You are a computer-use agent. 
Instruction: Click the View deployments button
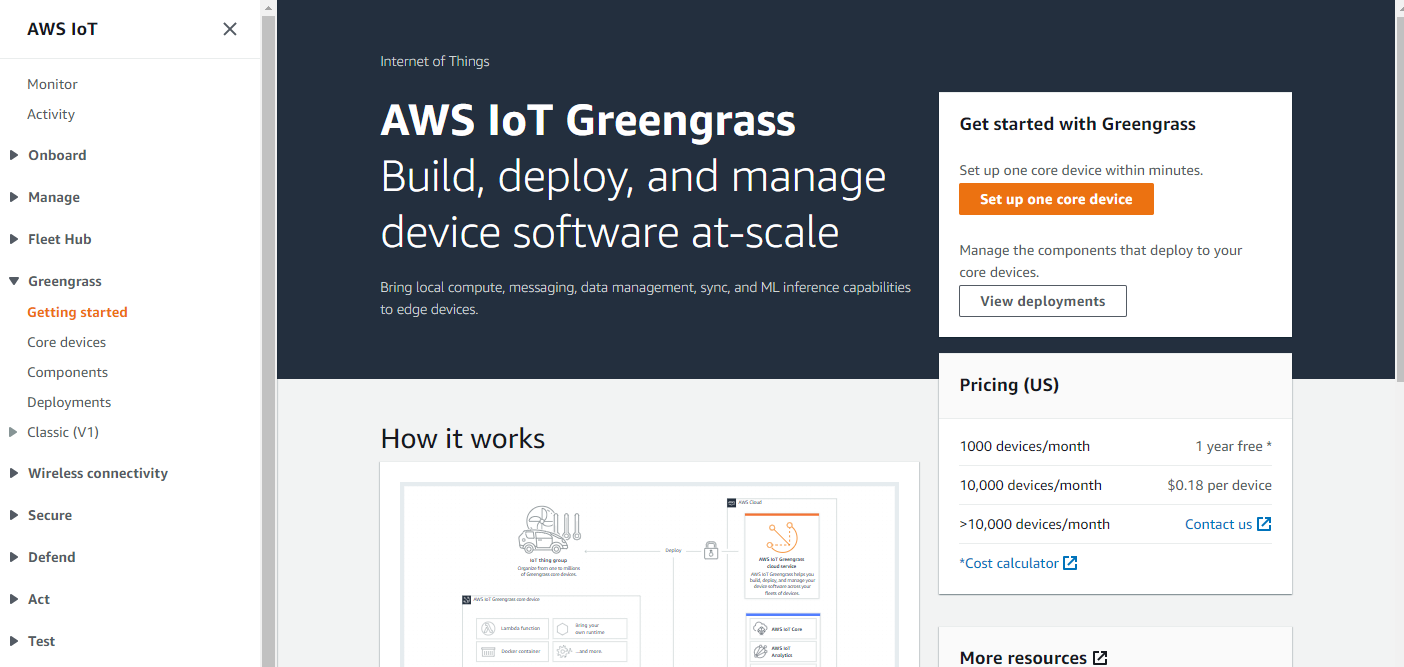[x=1043, y=301]
